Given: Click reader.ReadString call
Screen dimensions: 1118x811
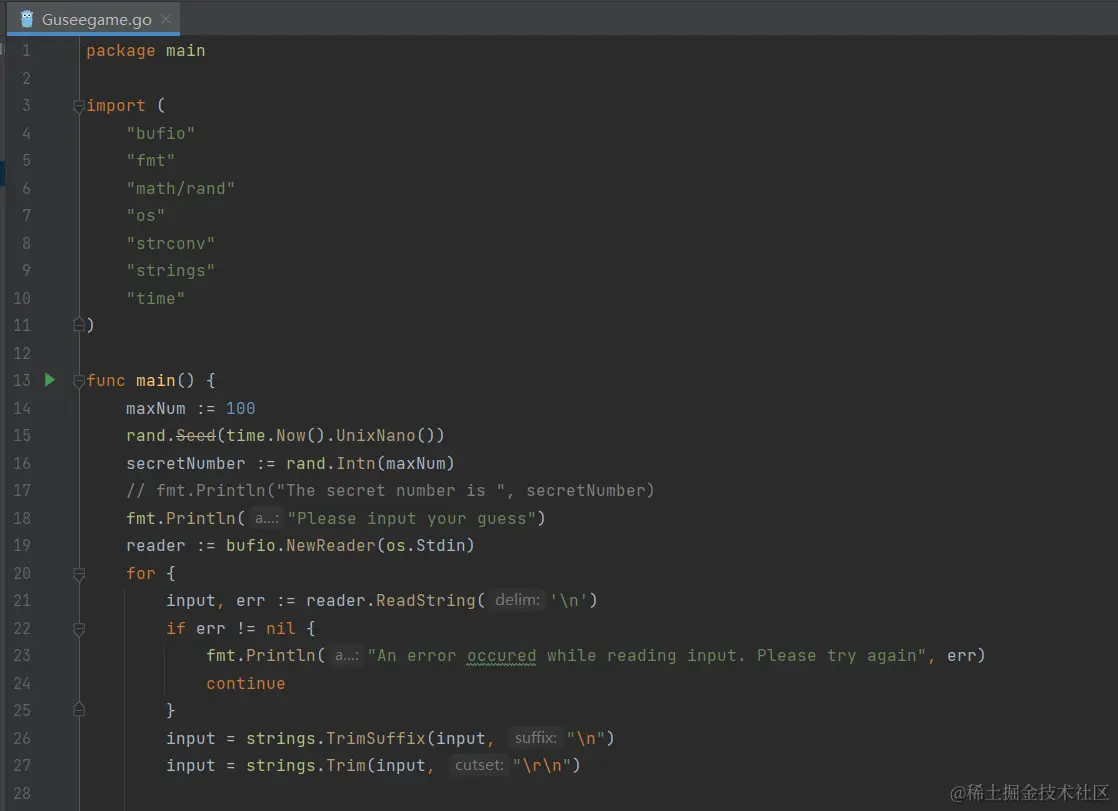Looking at the screenshot, I should point(396,601).
